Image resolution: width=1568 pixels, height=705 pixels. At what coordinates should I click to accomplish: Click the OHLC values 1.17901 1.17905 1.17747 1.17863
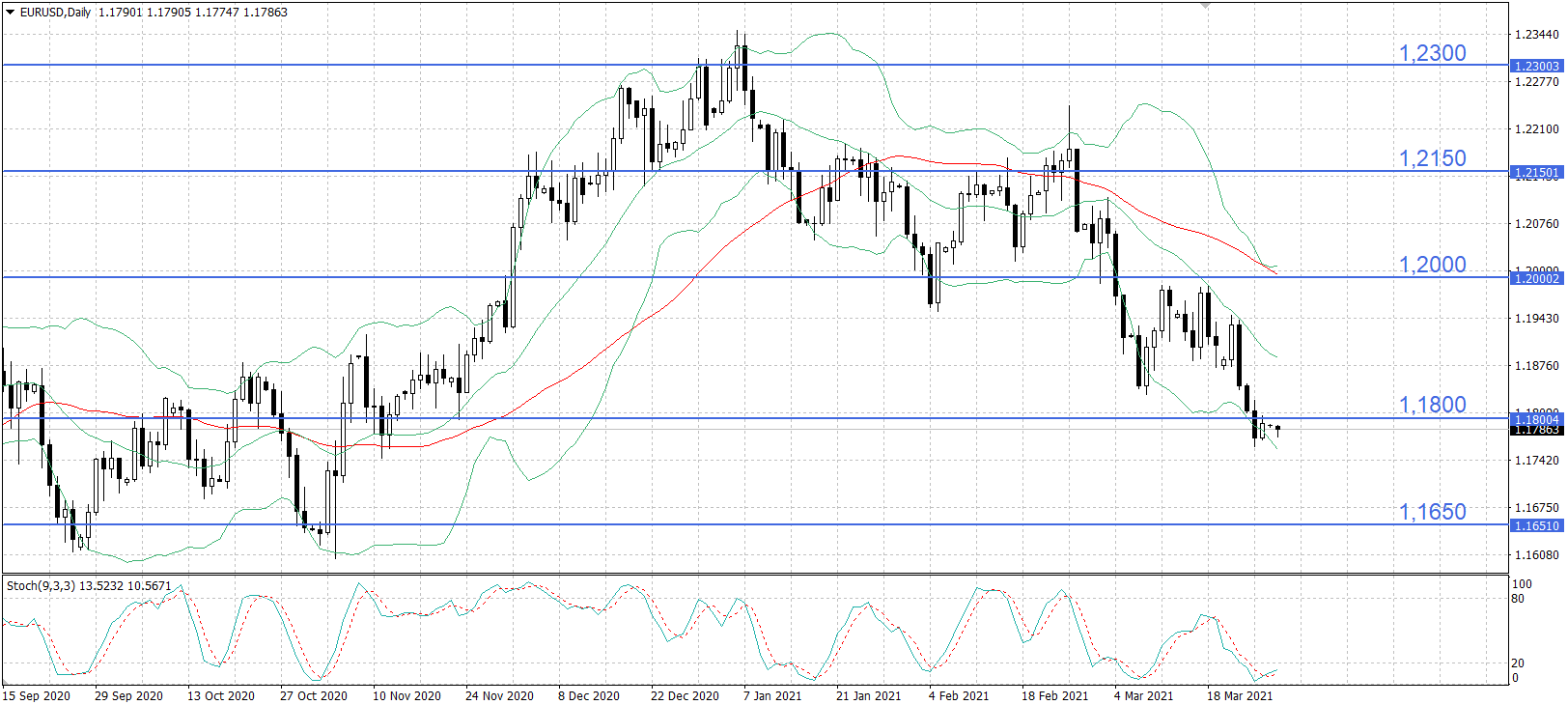click(193, 13)
